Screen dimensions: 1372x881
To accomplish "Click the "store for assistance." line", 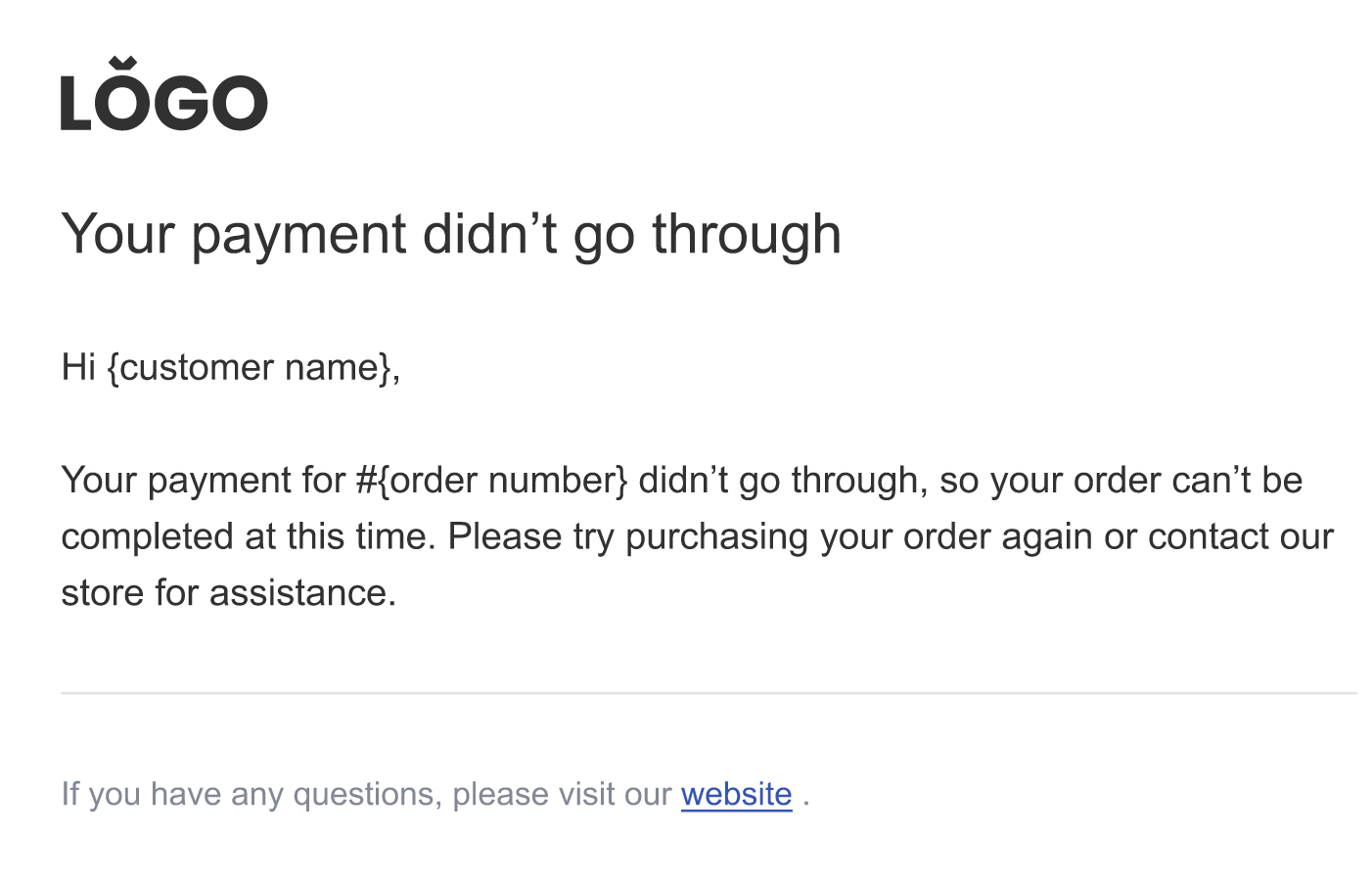I will pyautogui.click(x=228, y=593).
